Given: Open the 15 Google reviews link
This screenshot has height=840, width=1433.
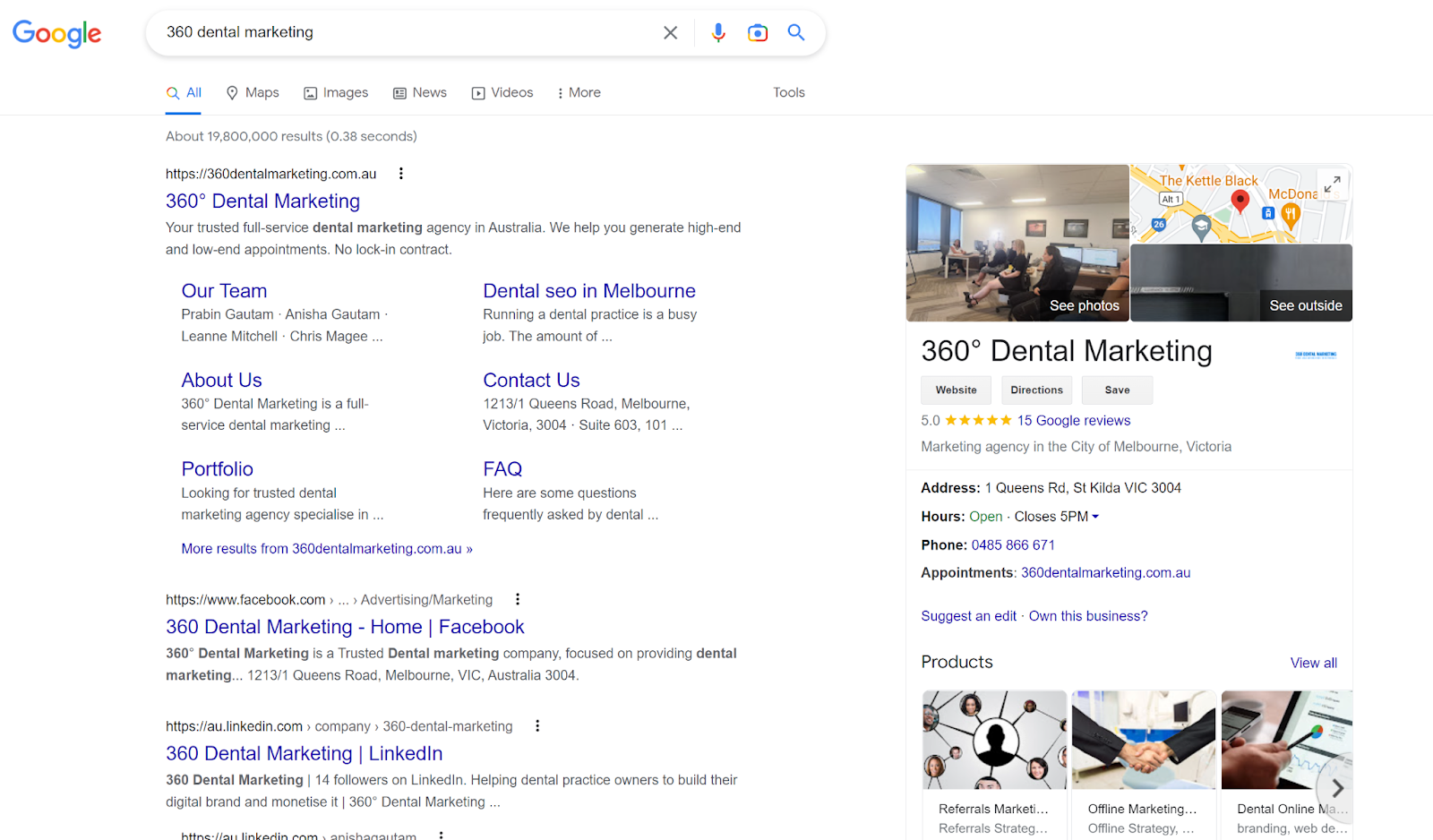Looking at the screenshot, I should (1074, 421).
